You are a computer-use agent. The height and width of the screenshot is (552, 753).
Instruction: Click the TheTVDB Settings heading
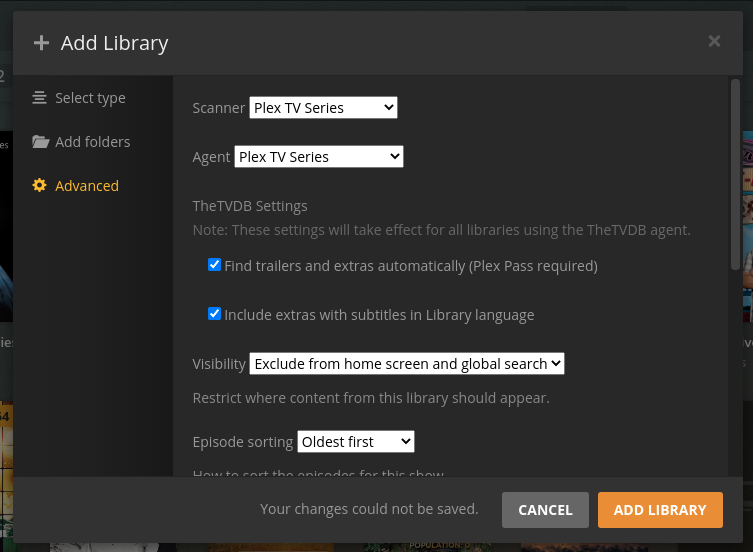(x=250, y=206)
